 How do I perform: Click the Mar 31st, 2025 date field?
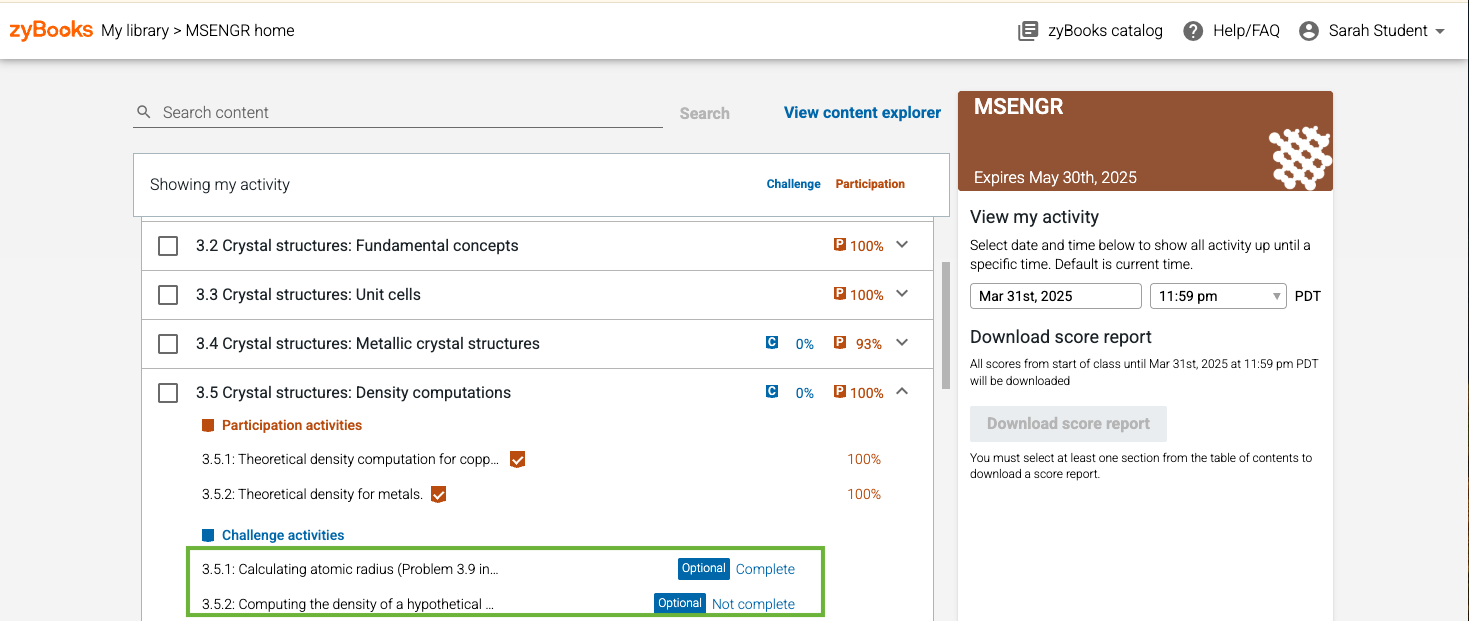pyautogui.click(x=1056, y=296)
